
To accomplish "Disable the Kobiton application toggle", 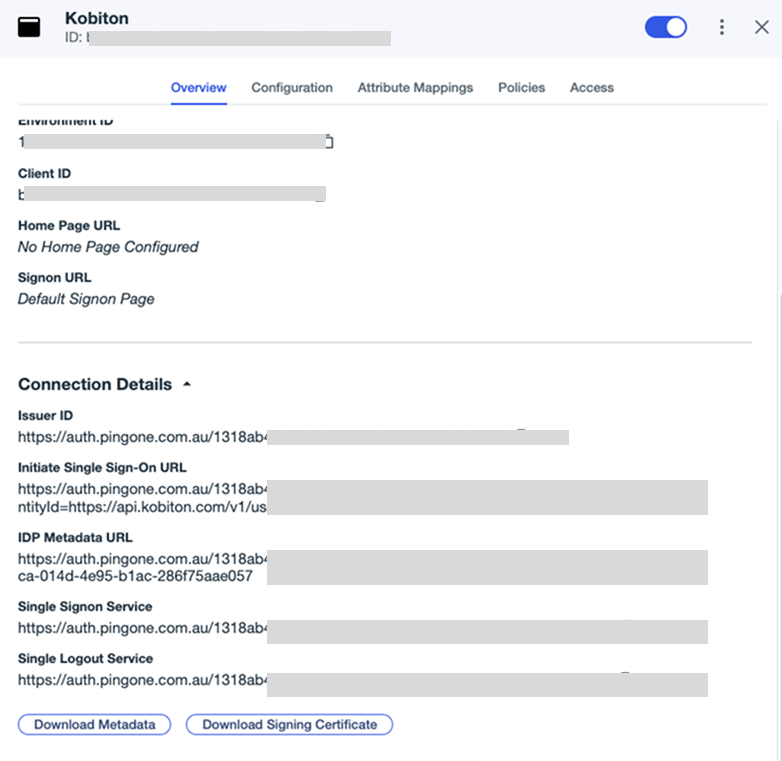I will (665, 27).
